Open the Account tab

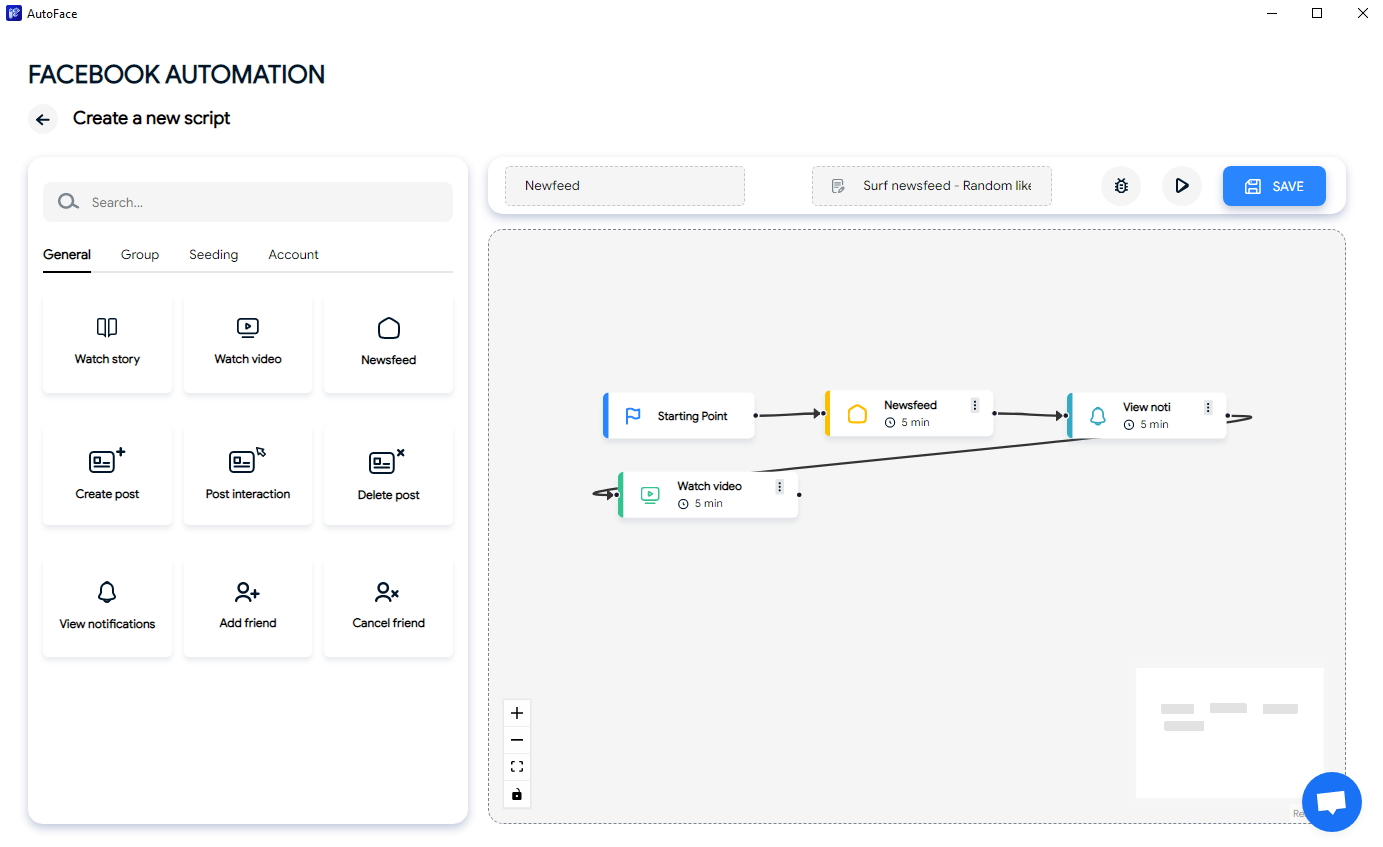(x=293, y=255)
